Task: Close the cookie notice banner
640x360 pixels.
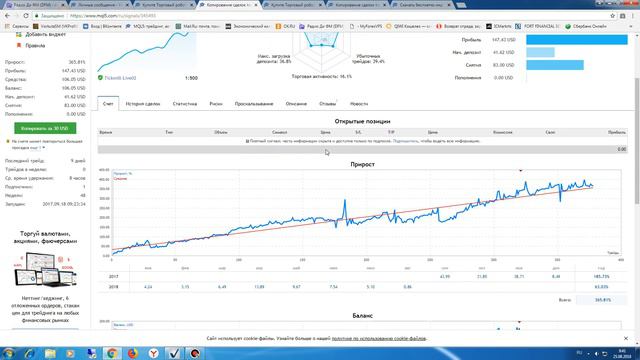Action: tap(626, 338)
